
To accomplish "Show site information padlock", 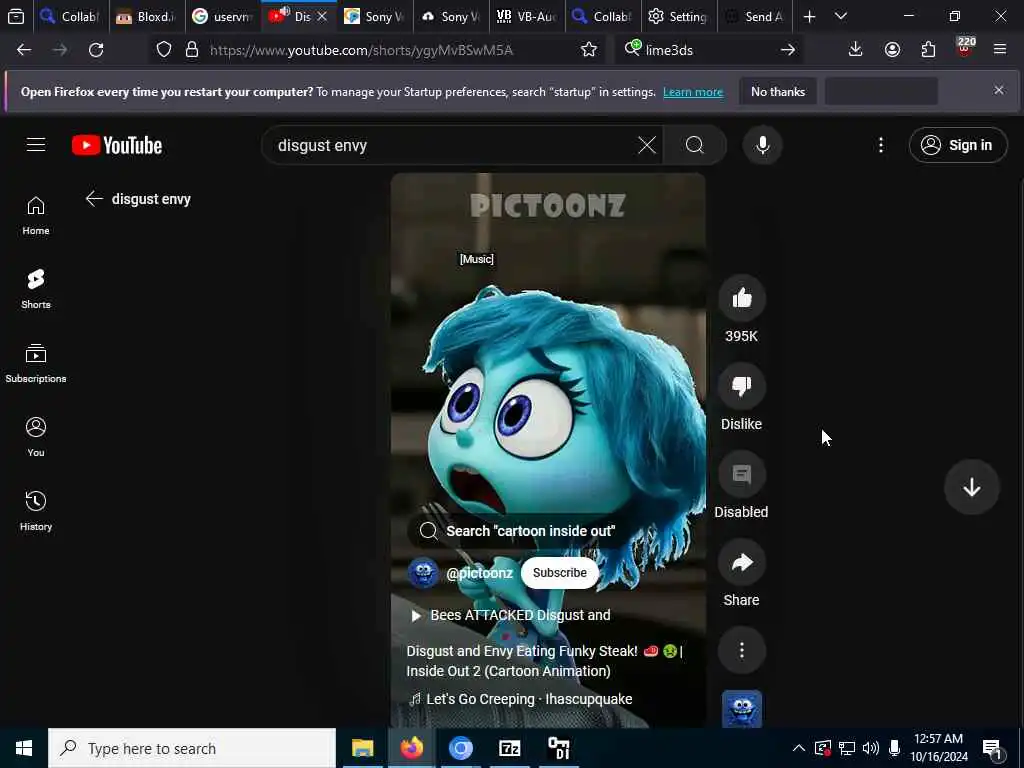I will [x=192, y=50].
